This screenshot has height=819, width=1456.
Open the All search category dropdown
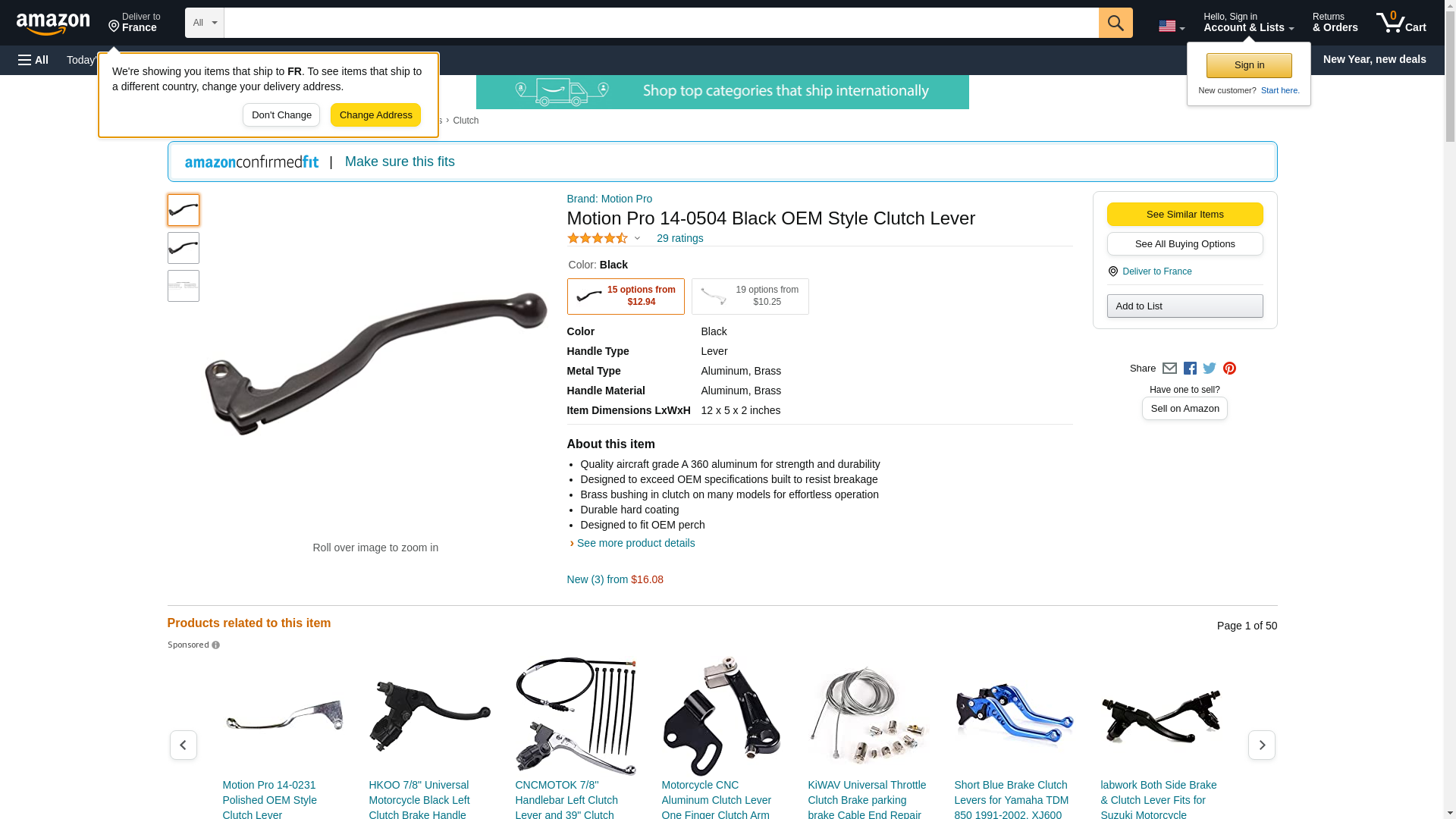(x=204, y=23)
